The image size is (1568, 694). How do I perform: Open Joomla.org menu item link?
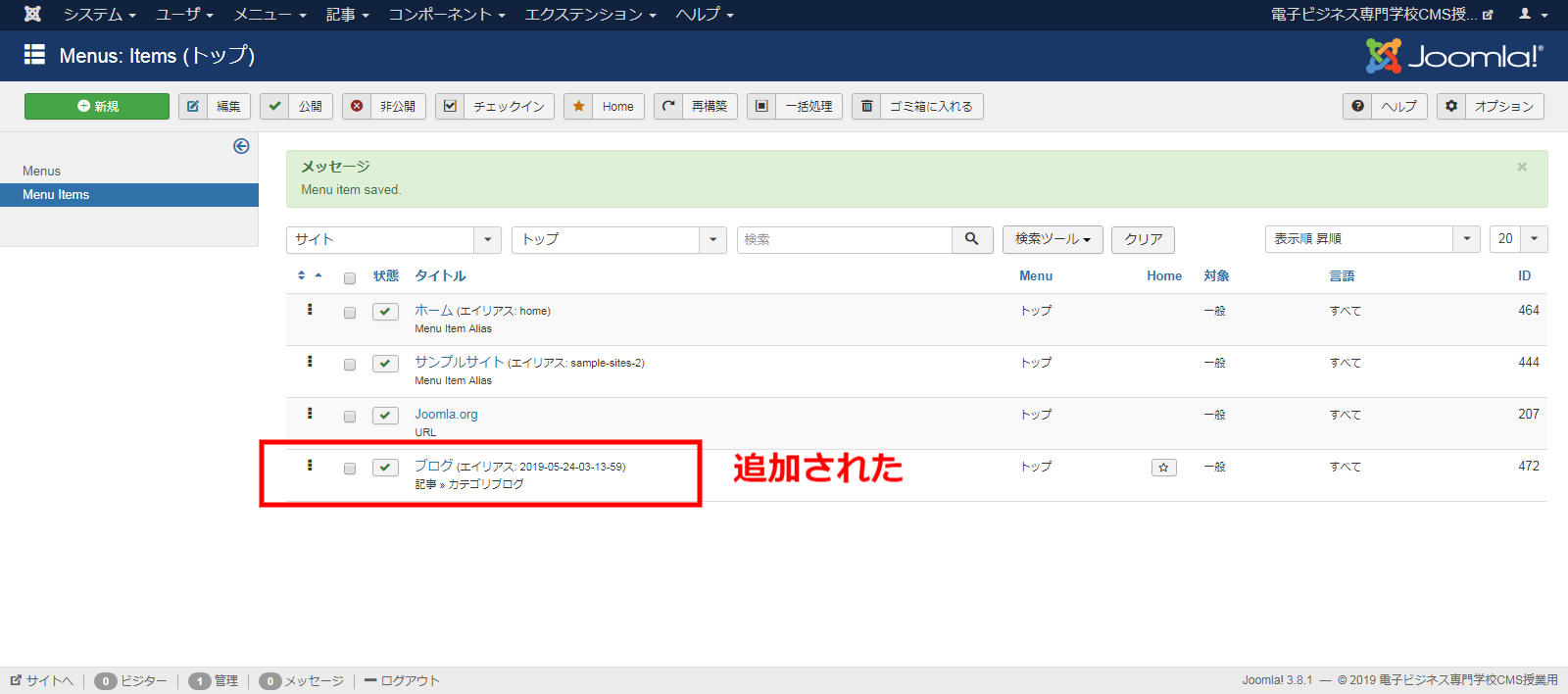(x=446, y=414)
